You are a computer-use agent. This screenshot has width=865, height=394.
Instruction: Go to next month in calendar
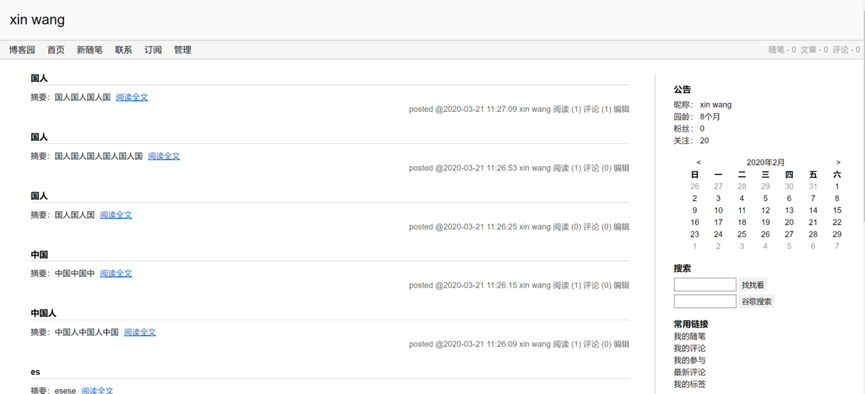click(839, 162)
